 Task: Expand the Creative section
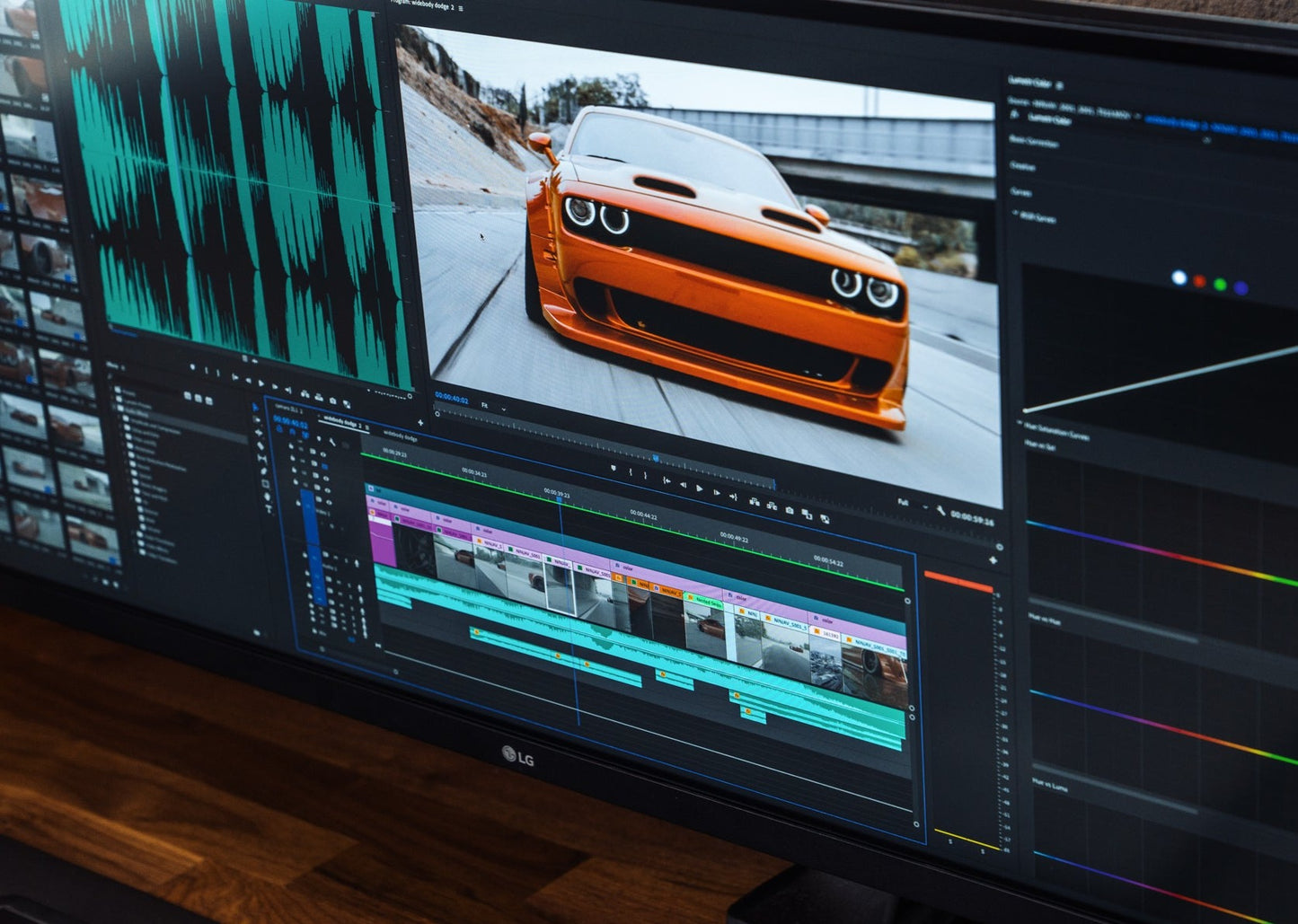(1022, 166)
